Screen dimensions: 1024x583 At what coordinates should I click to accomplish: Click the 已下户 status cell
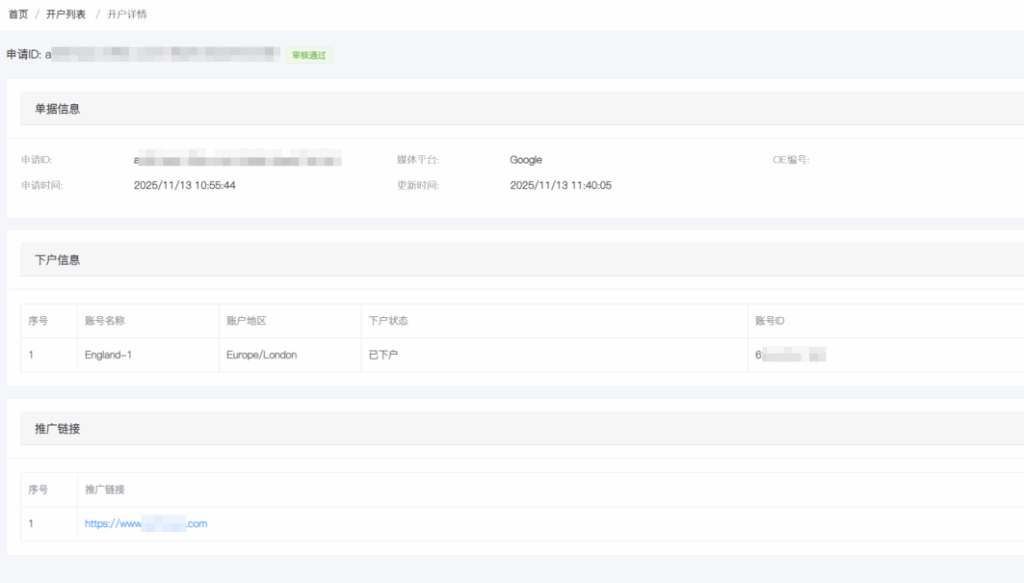click(383, 355)
